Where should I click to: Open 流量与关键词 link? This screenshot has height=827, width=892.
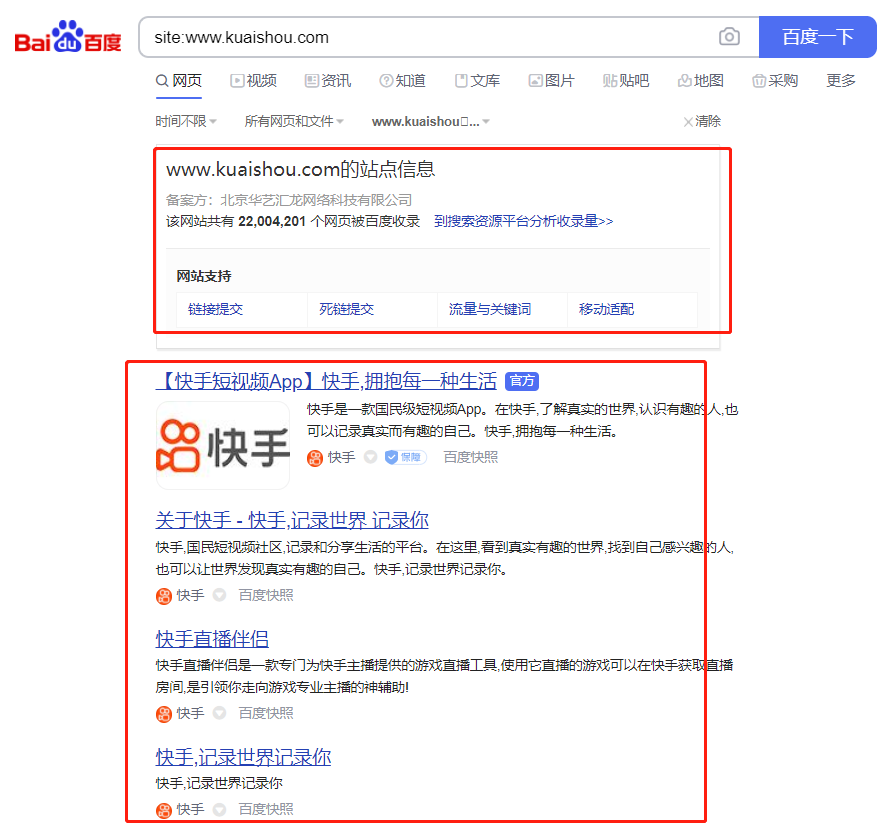pos(490,309)
